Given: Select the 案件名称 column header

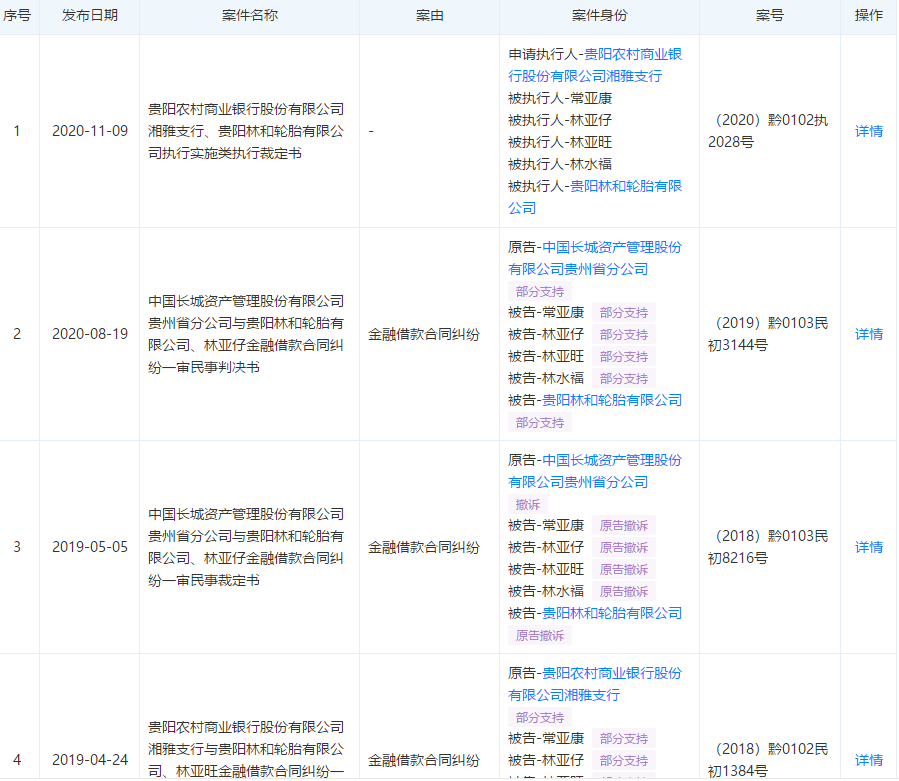Looking at the screenshot, I should (249, 15).
